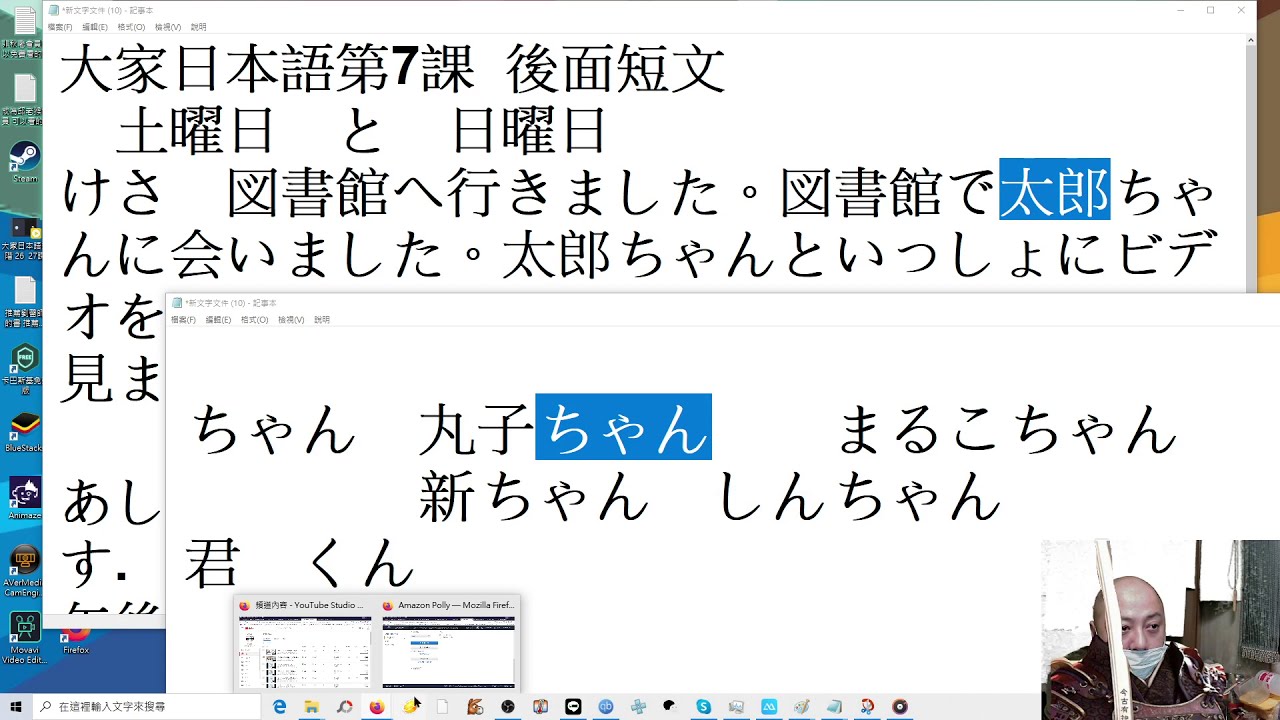Screen dimensions: 1280x720
Task: Open Skype from the taskbar
Action: click(x=703, y=707)
